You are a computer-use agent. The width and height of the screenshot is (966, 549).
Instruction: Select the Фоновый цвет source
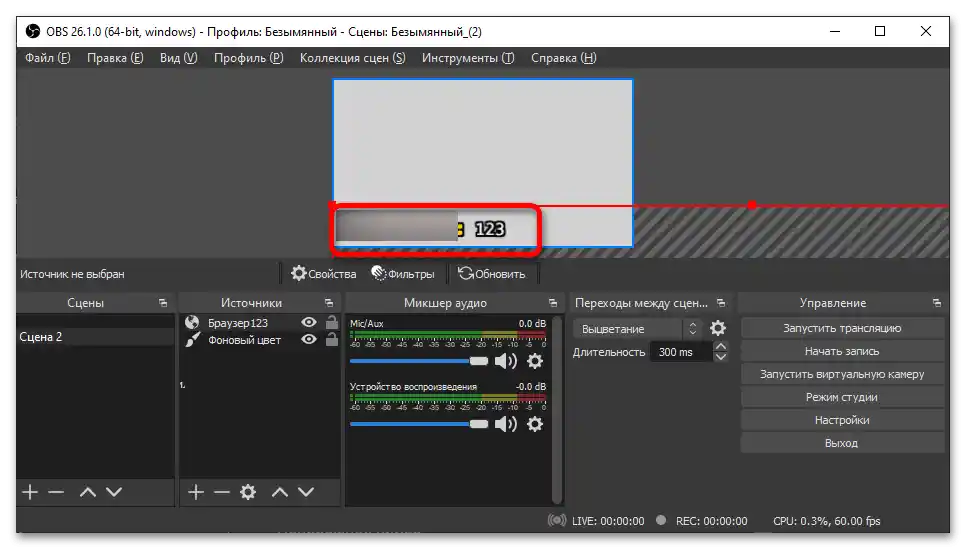pos(244,340)
